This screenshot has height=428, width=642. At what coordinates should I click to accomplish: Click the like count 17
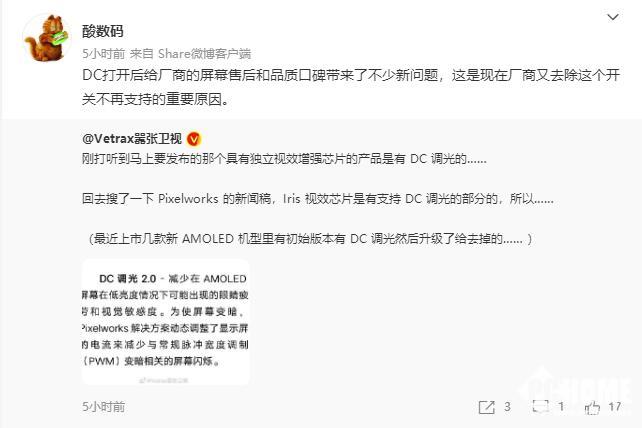click(614, 407)
